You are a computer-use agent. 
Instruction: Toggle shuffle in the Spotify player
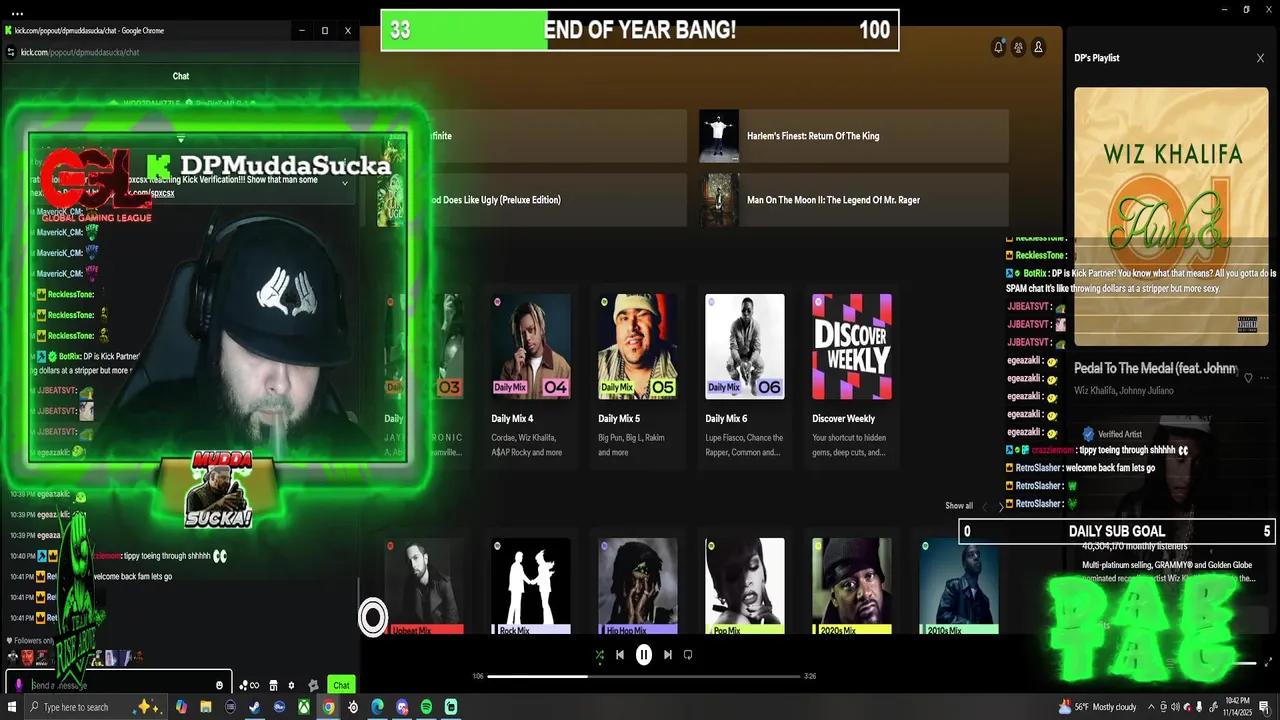coord(599,655)
